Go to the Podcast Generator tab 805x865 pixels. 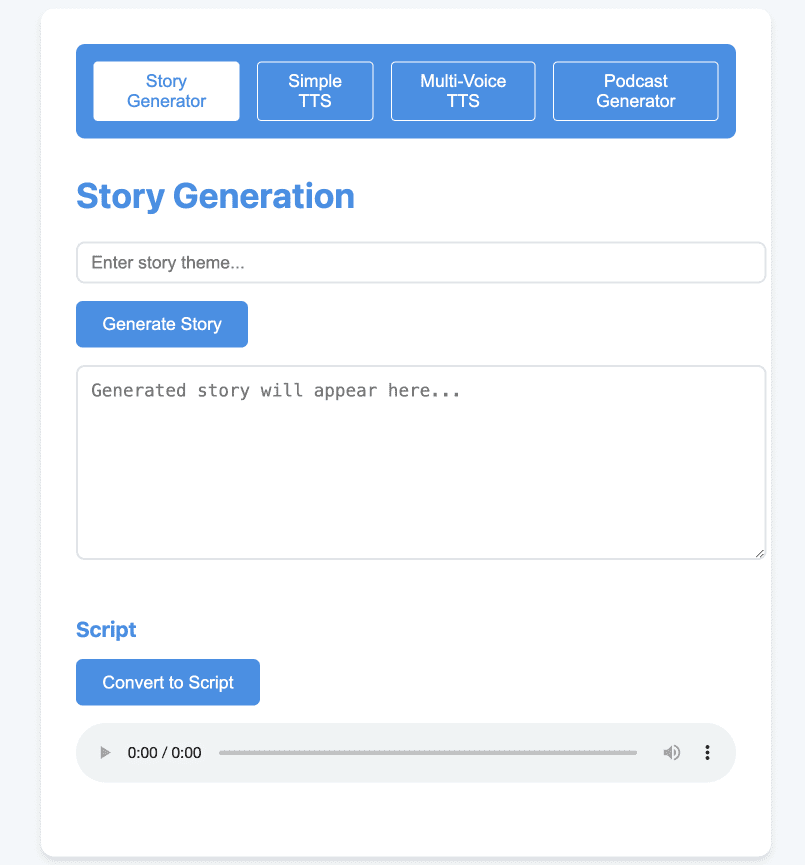click(636, 91)
